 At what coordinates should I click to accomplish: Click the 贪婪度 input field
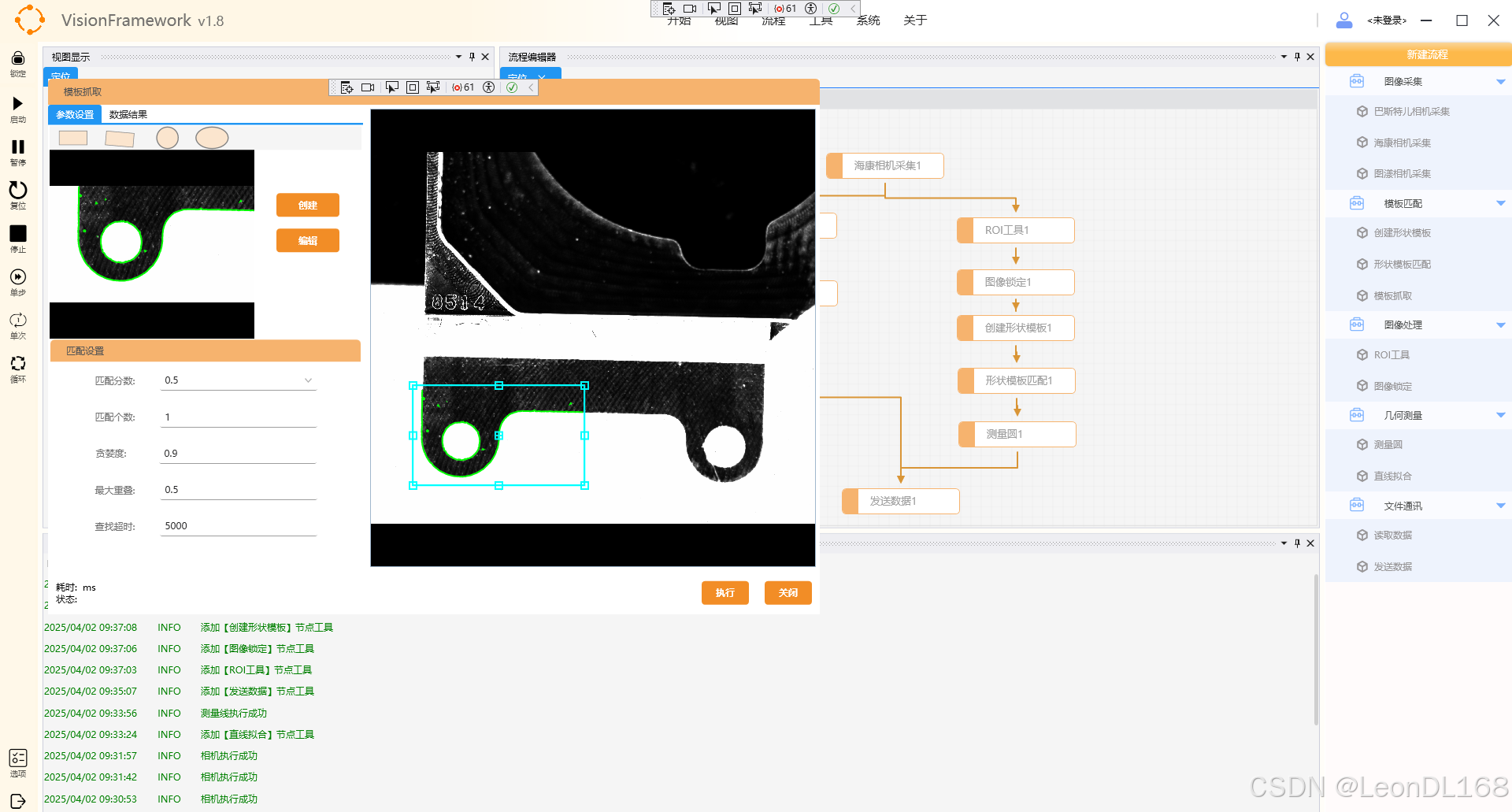click(x=239, y=454)
